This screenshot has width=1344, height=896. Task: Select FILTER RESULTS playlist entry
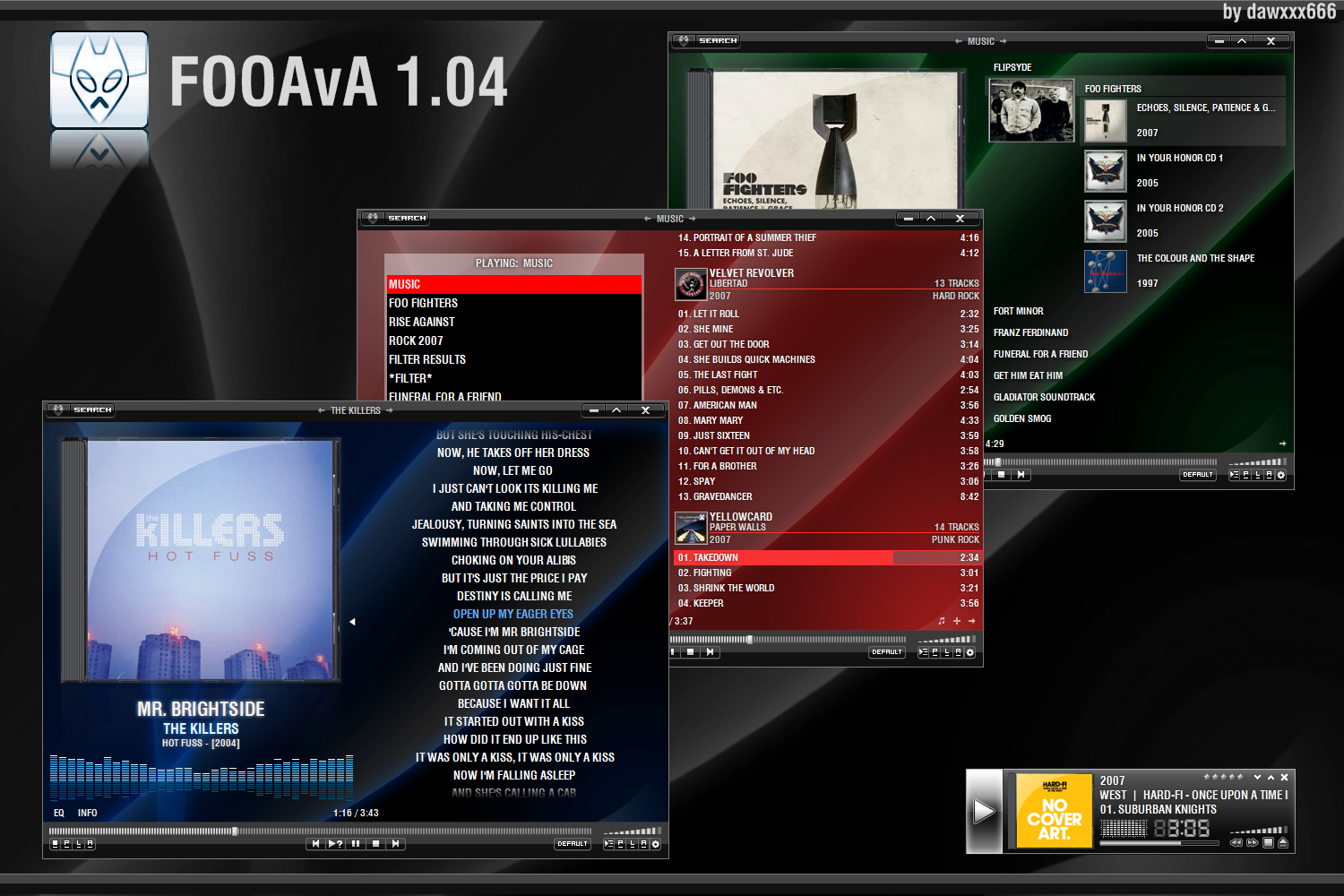point(514,359)
